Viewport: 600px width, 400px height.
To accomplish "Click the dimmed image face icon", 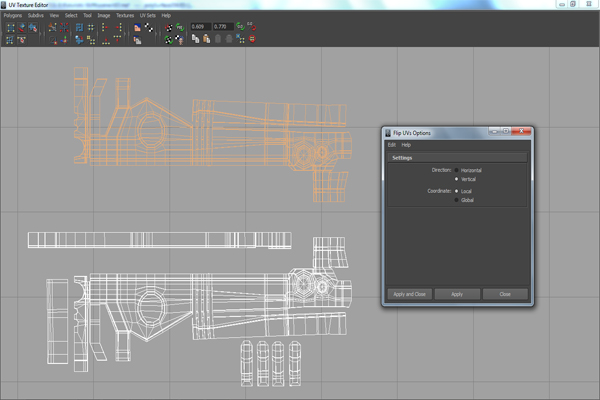I will 137,40.
